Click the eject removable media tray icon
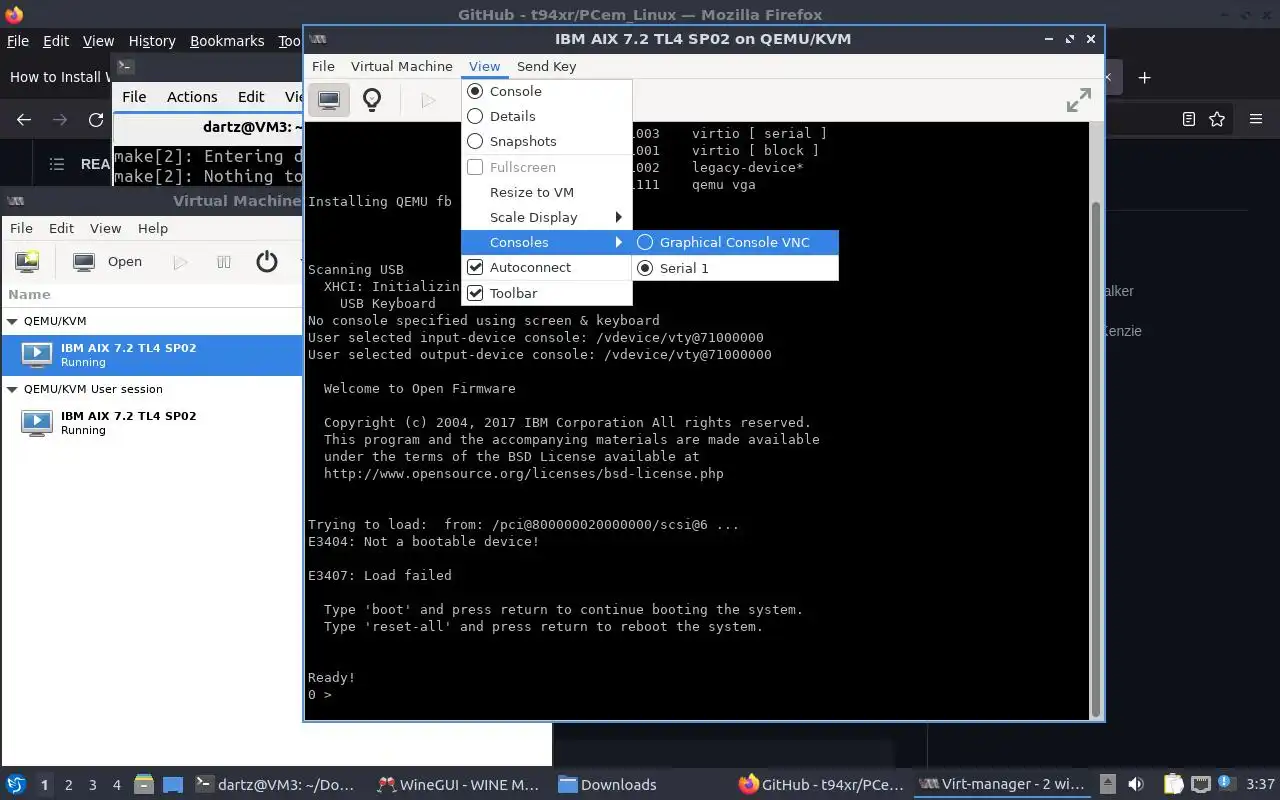Screen dimensions: 1280x800 click(x=1107, y=784)
